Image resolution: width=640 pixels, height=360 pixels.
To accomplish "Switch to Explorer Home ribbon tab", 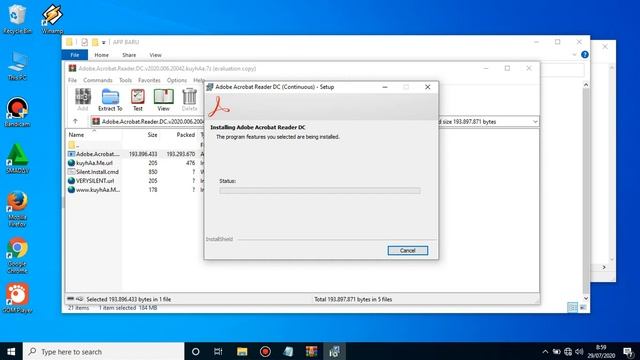I will click(x=102, y=55).
